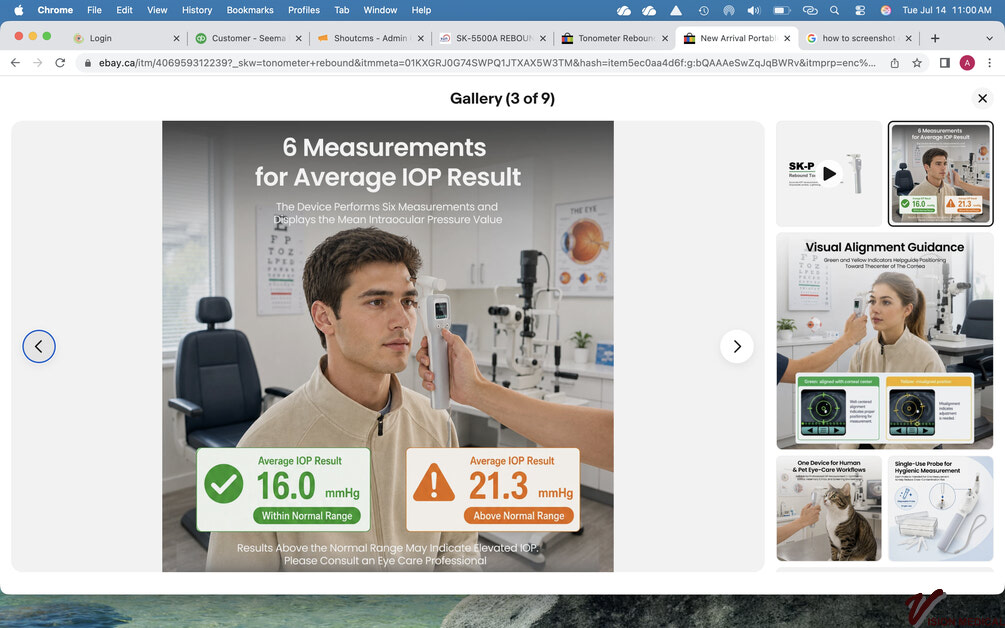
Task: Click the Gallery (3 of 9) heading
Action: (502, 99)
